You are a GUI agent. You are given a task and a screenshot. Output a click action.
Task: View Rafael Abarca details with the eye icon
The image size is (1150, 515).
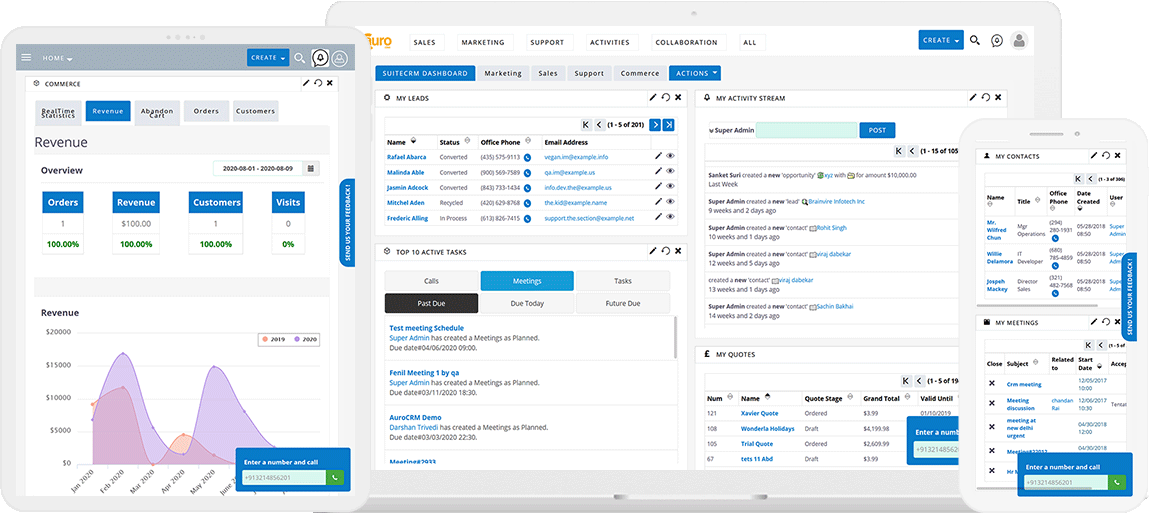671,157
